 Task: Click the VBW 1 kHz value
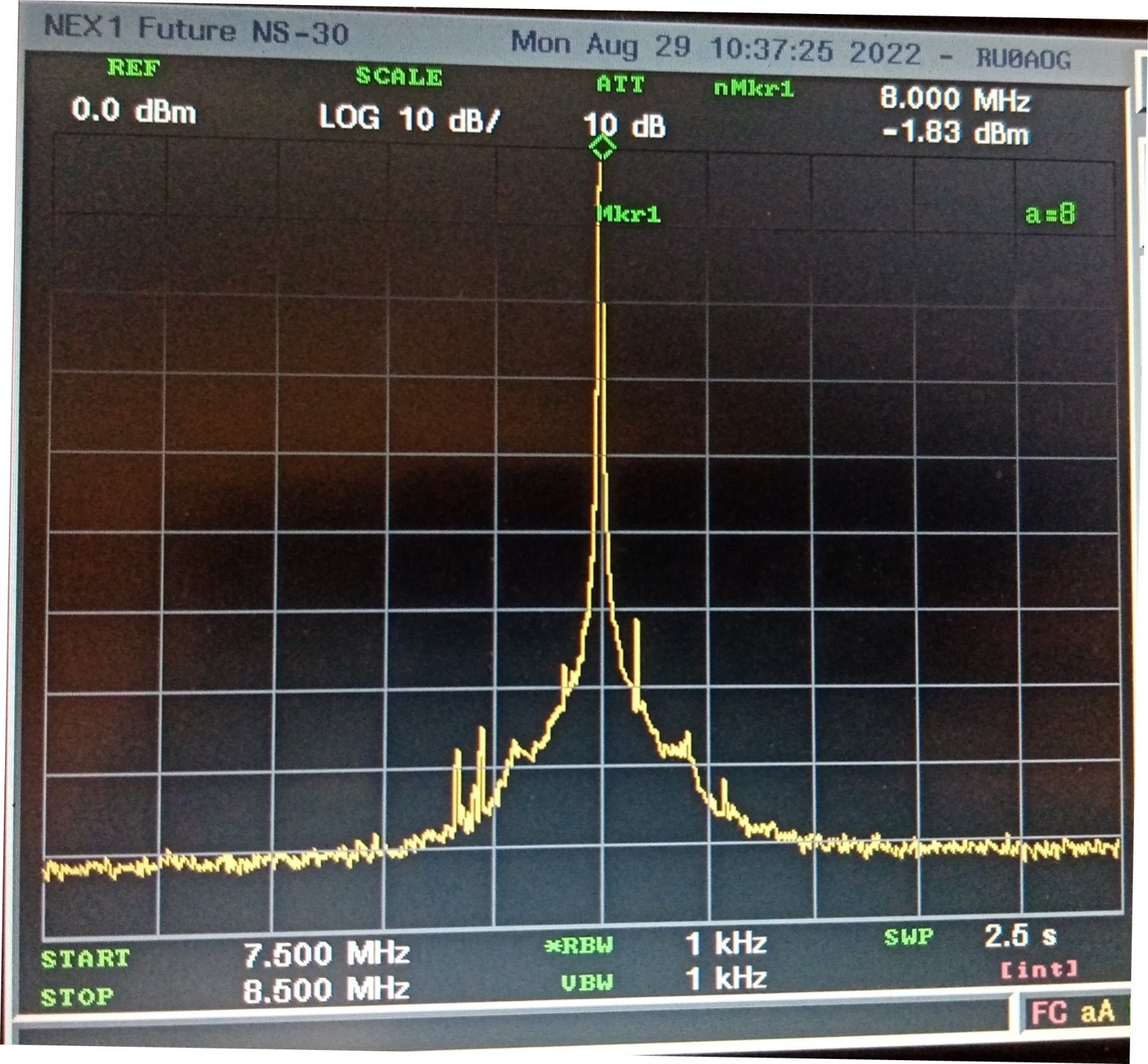coord(726,978)
